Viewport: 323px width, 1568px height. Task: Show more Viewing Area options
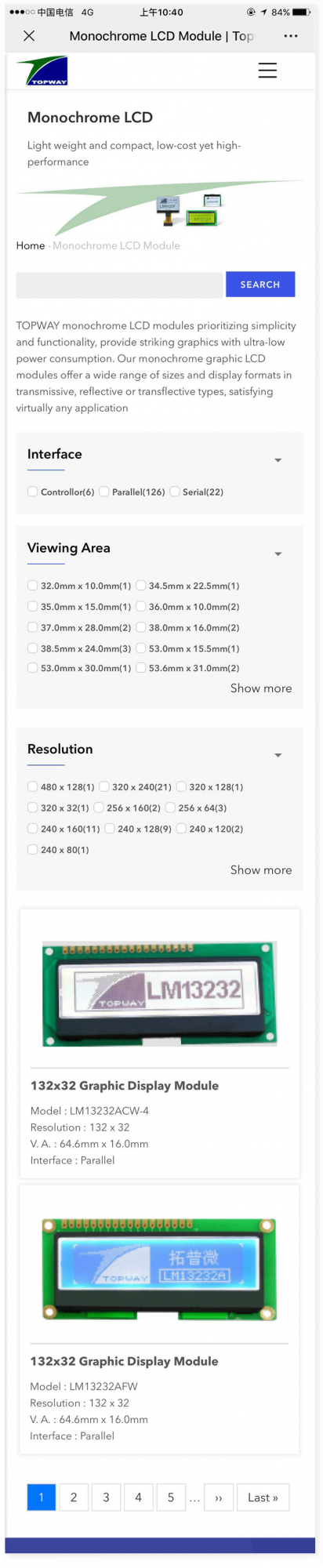pyautogui.click(x=261, y=688)
